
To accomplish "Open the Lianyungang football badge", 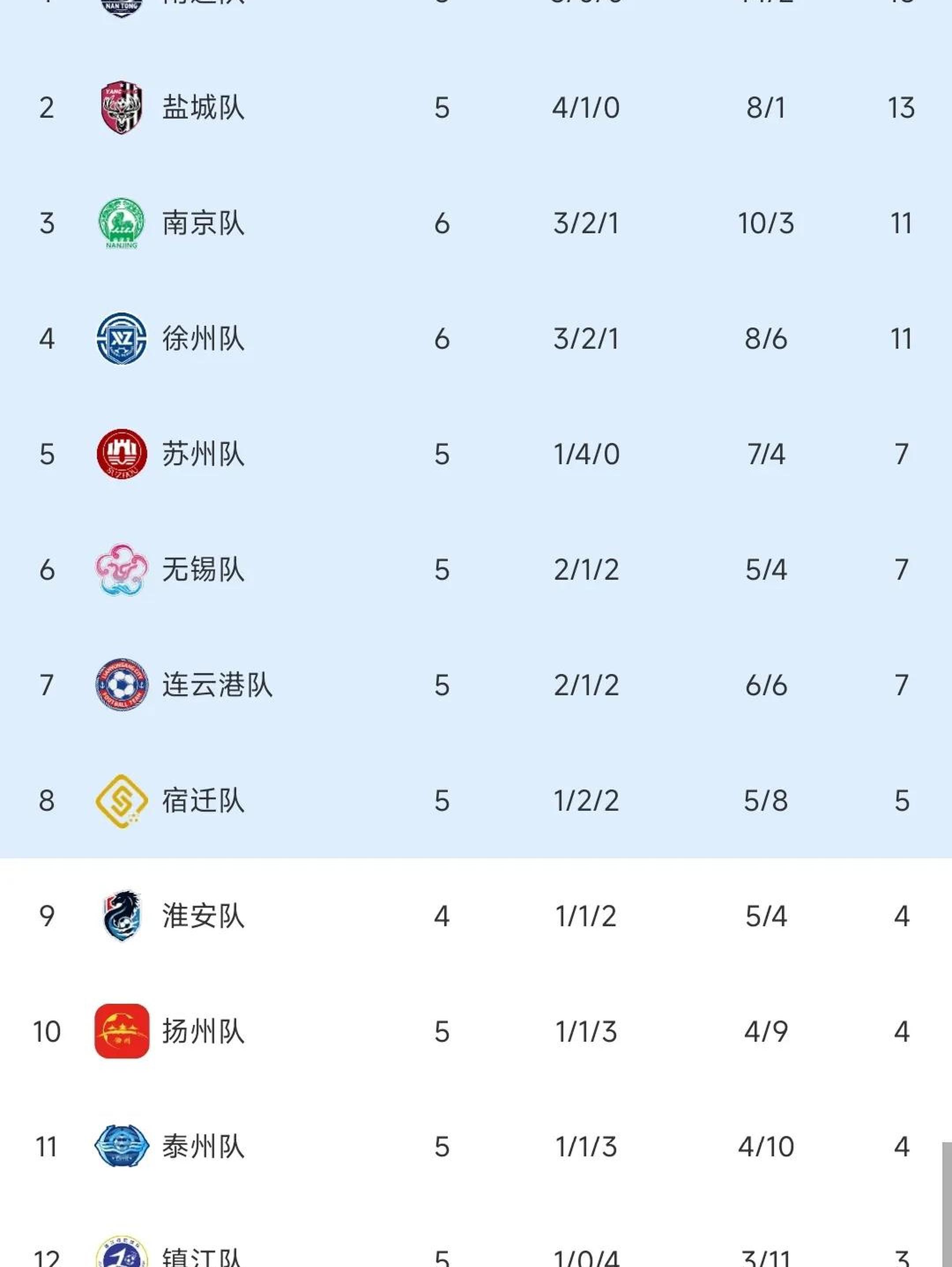I will (x=122, y=685).
